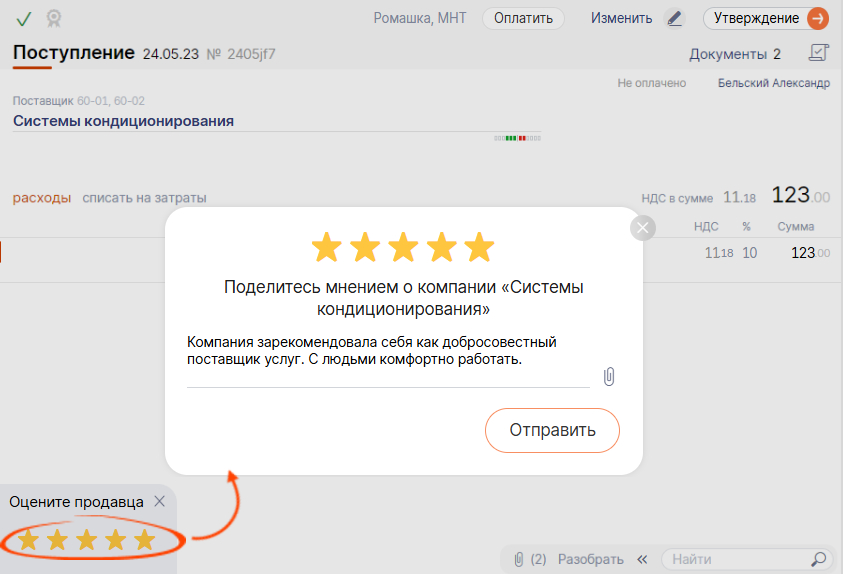Click the first star in seller rating widget

click(29, 541)
